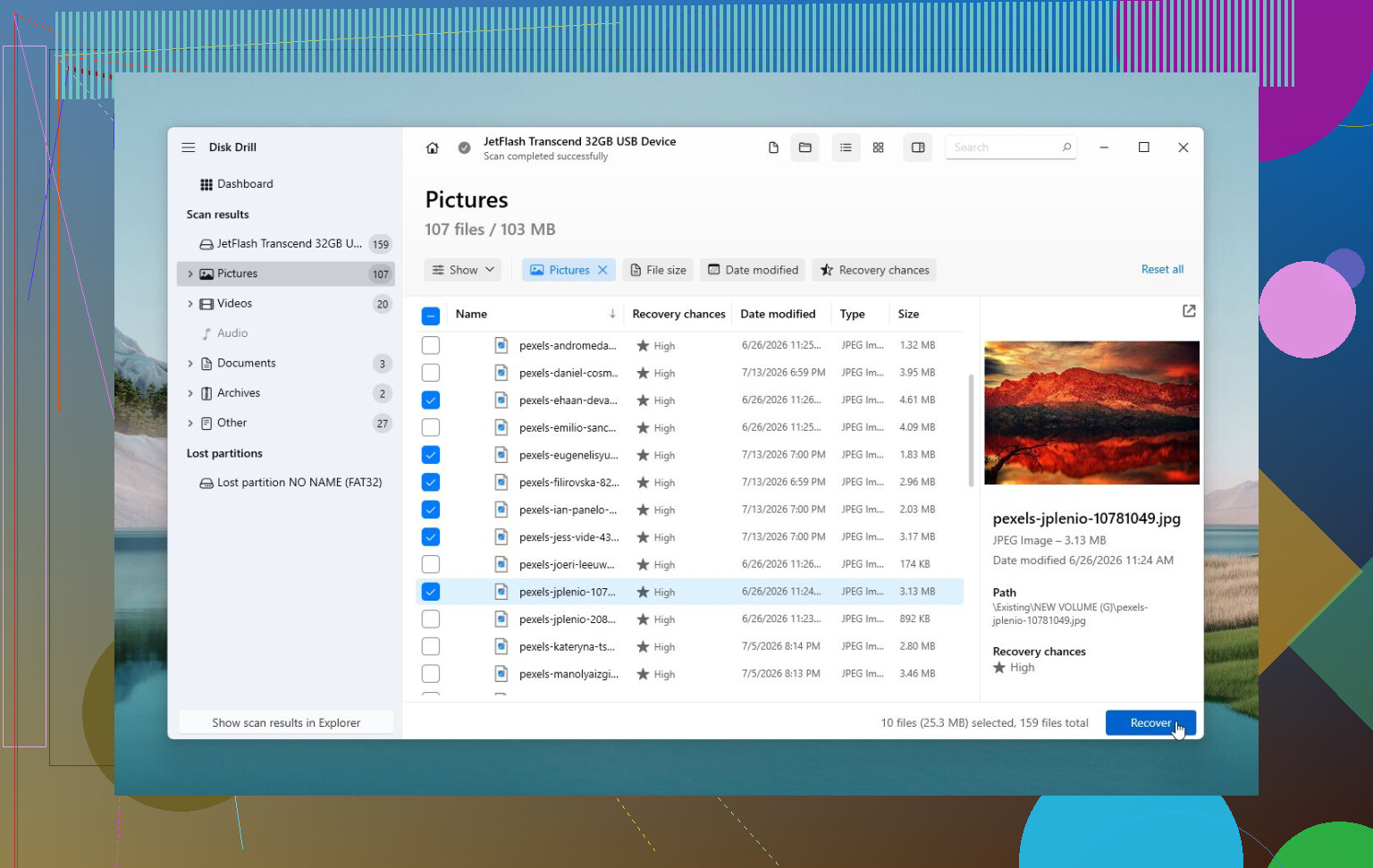Image resolution: width=1373 pixels, height=868 pixels.
Task: Click the Pictures filter chip
Action: (x=569, y=270)
